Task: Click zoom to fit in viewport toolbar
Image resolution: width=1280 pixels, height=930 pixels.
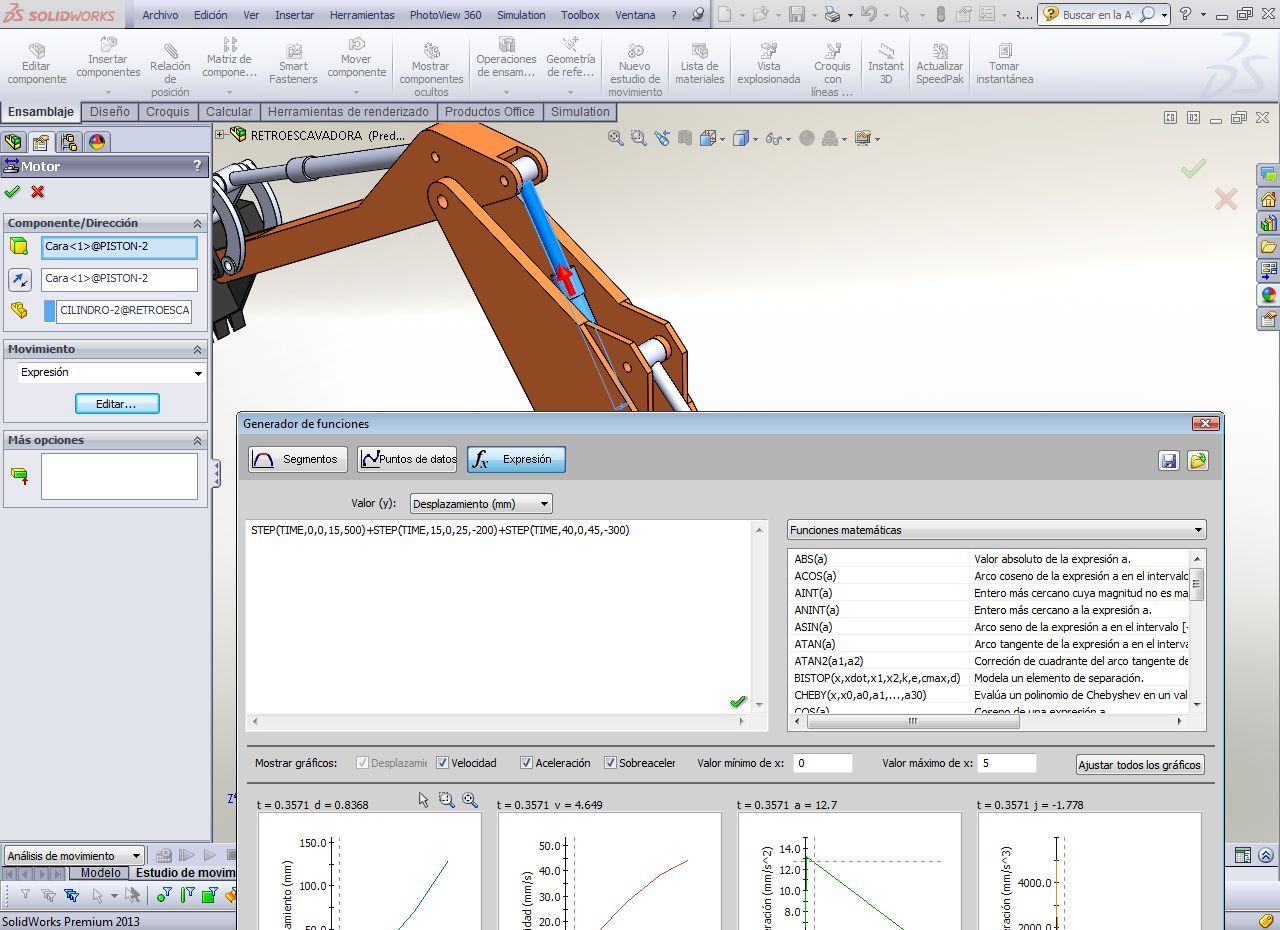Action: (616, 138)
